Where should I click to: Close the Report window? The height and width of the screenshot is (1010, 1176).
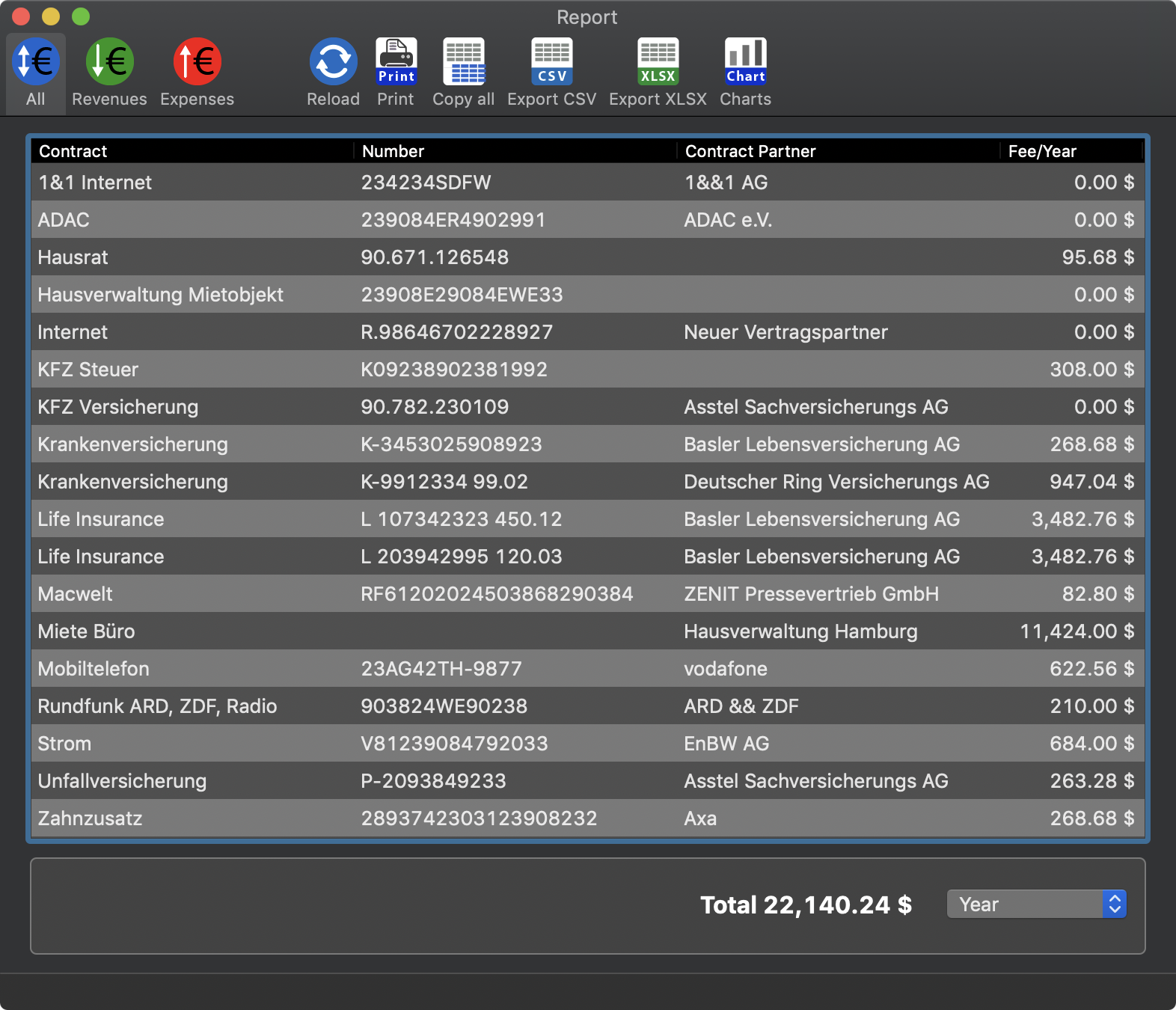click(21, 16)
